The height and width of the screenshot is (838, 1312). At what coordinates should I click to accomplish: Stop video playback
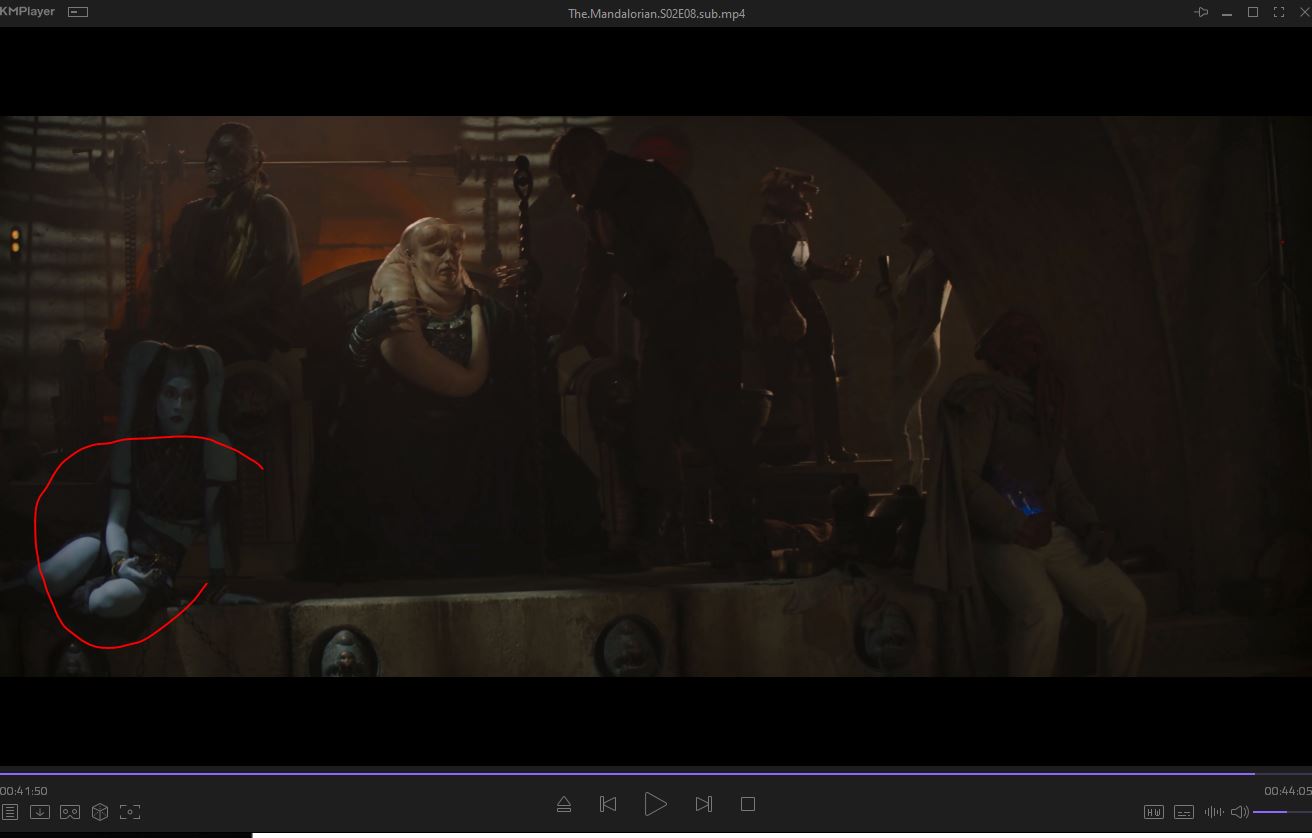[747, 804]
